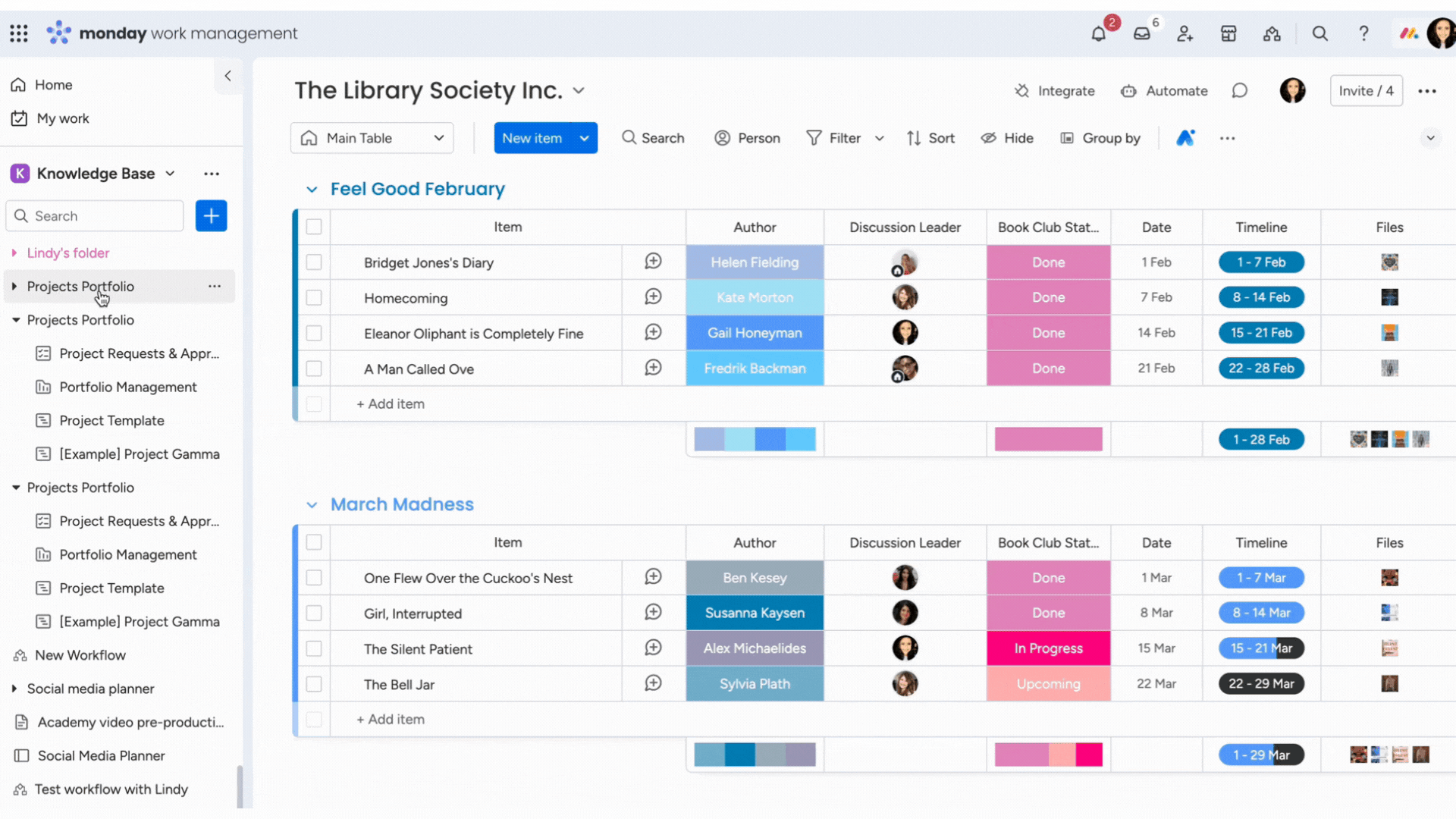The image size is (1456, 819).
Task: Open the autopilot hub icon in top bar
Action: click(1272, 33)
